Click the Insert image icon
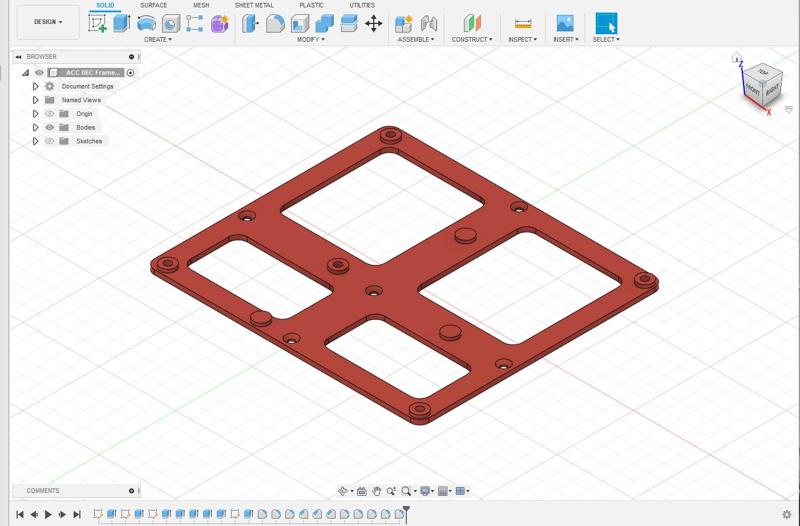 coord(565,23)
